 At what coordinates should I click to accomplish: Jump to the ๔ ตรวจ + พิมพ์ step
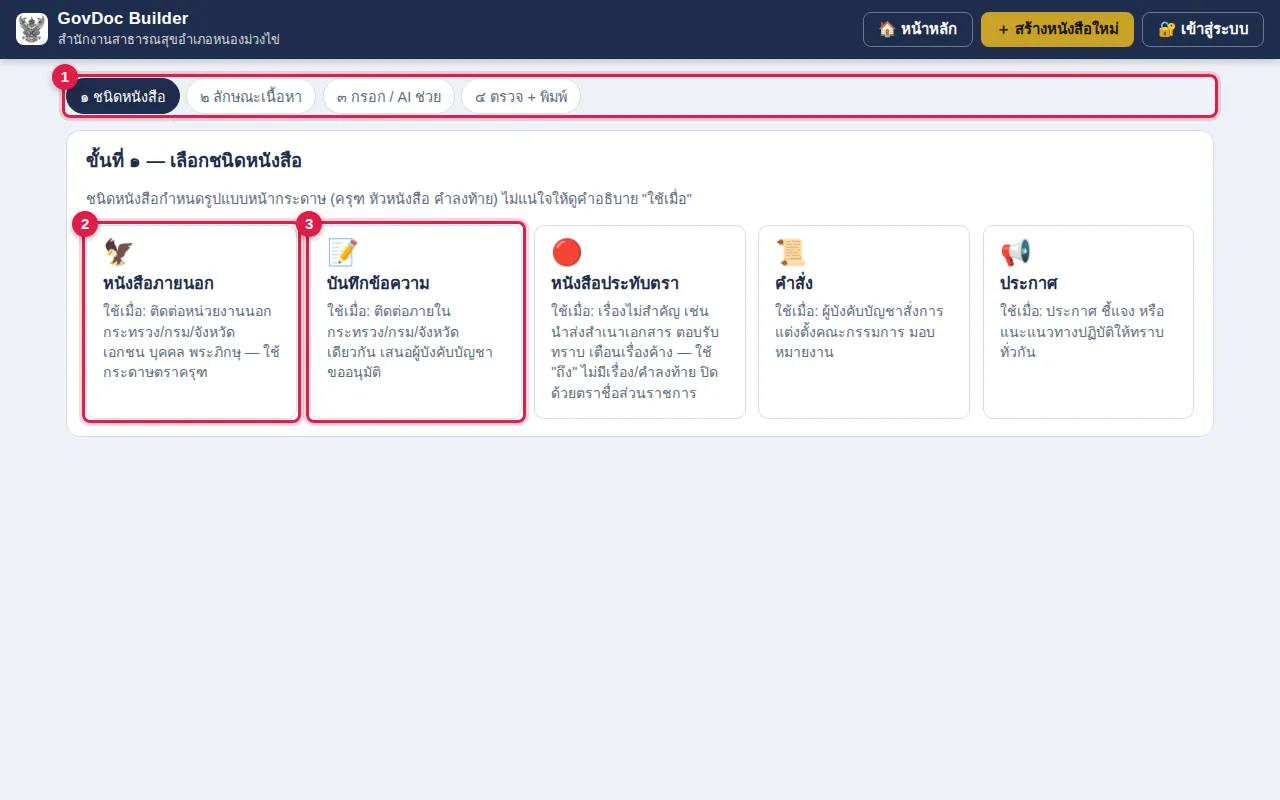(521, 97)
